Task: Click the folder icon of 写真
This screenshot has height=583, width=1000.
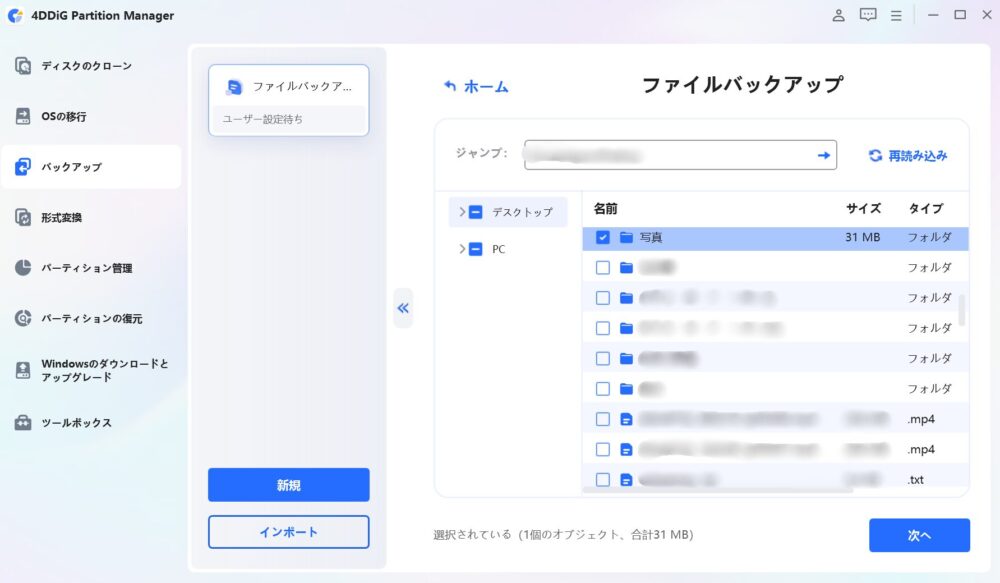Action: click(626, 237)
